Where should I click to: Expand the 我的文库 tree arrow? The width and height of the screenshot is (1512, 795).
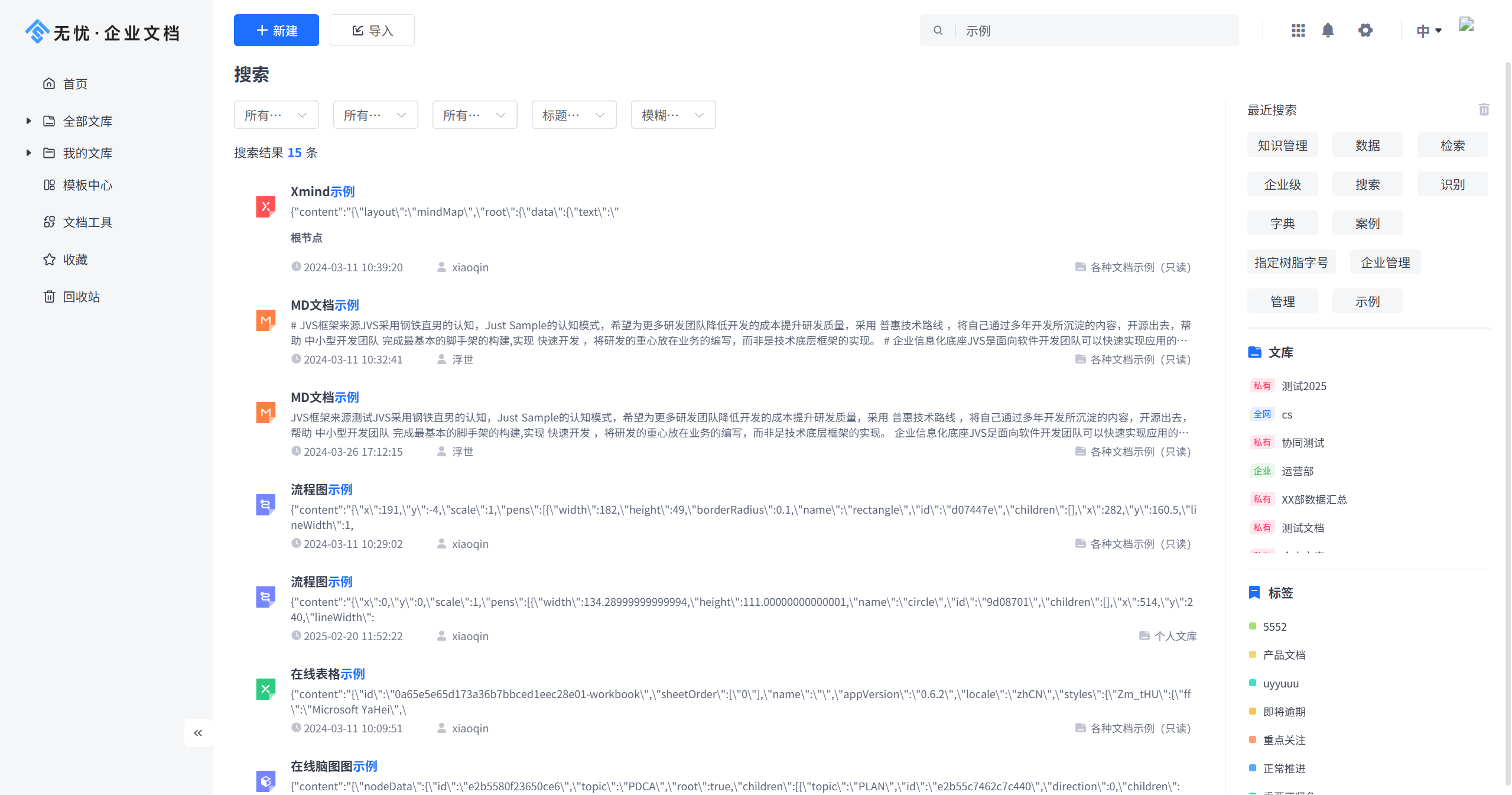pos(28,153)
